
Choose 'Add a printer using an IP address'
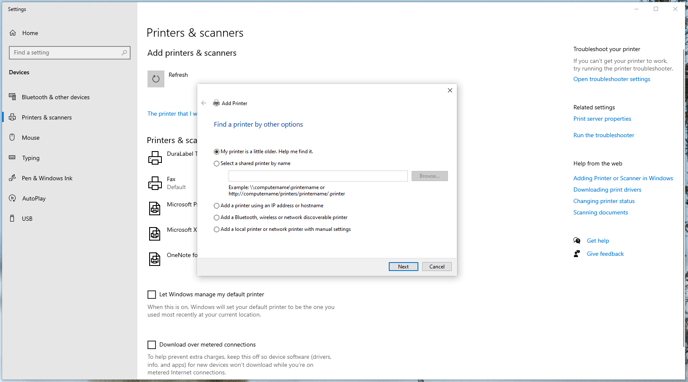[x=216, y=206]
